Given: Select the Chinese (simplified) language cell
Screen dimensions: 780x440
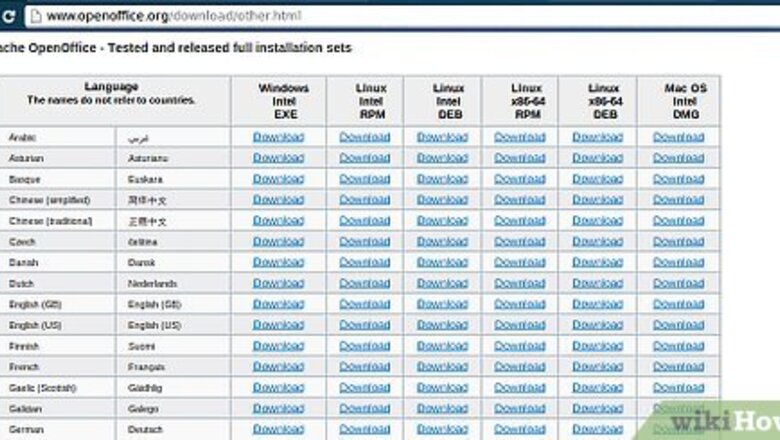Looking at the screenshot, I should coord(57,200).
